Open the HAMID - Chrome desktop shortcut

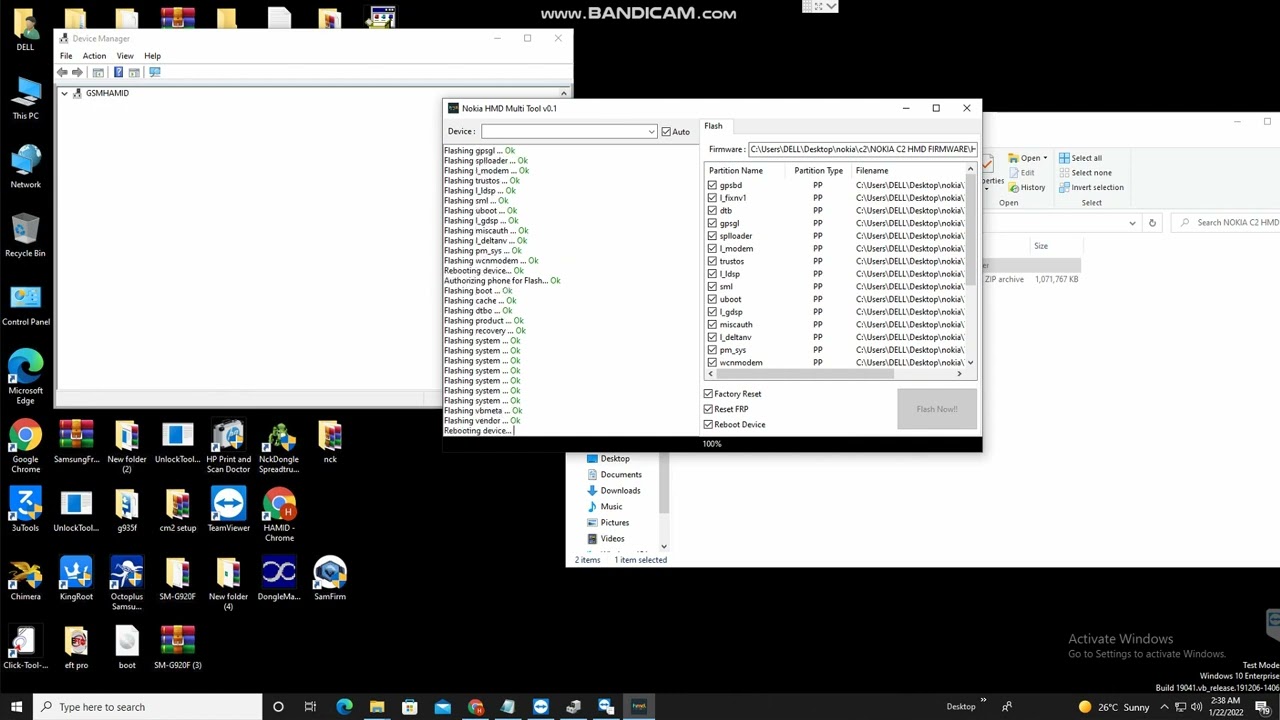[279, 515]
